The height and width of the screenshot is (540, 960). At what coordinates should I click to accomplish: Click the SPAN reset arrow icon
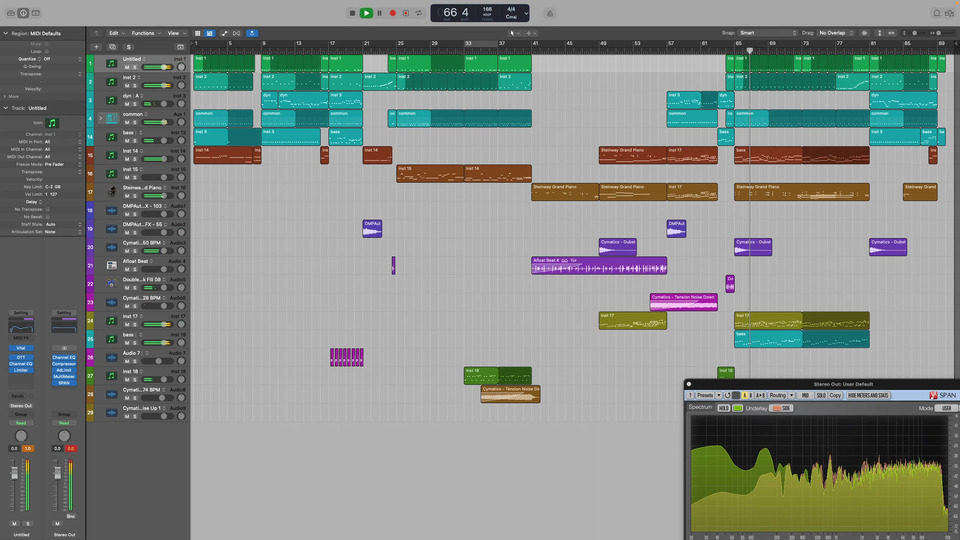pyautogui.click(x=727, y=396)
